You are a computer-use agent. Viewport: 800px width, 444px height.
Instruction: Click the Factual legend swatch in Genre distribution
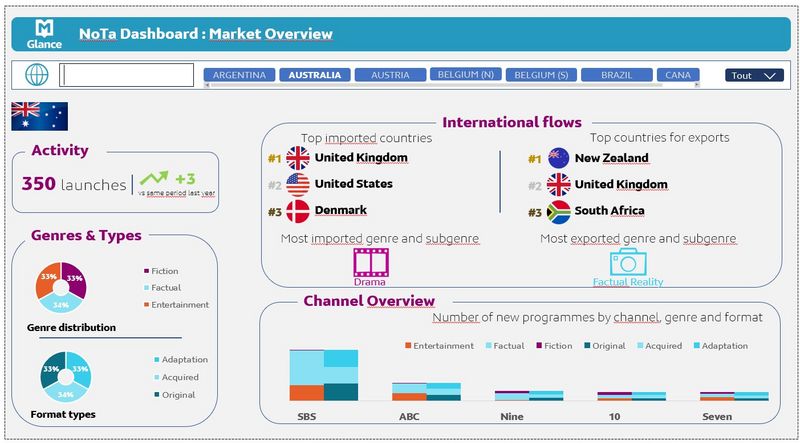(x=146, y=288)
